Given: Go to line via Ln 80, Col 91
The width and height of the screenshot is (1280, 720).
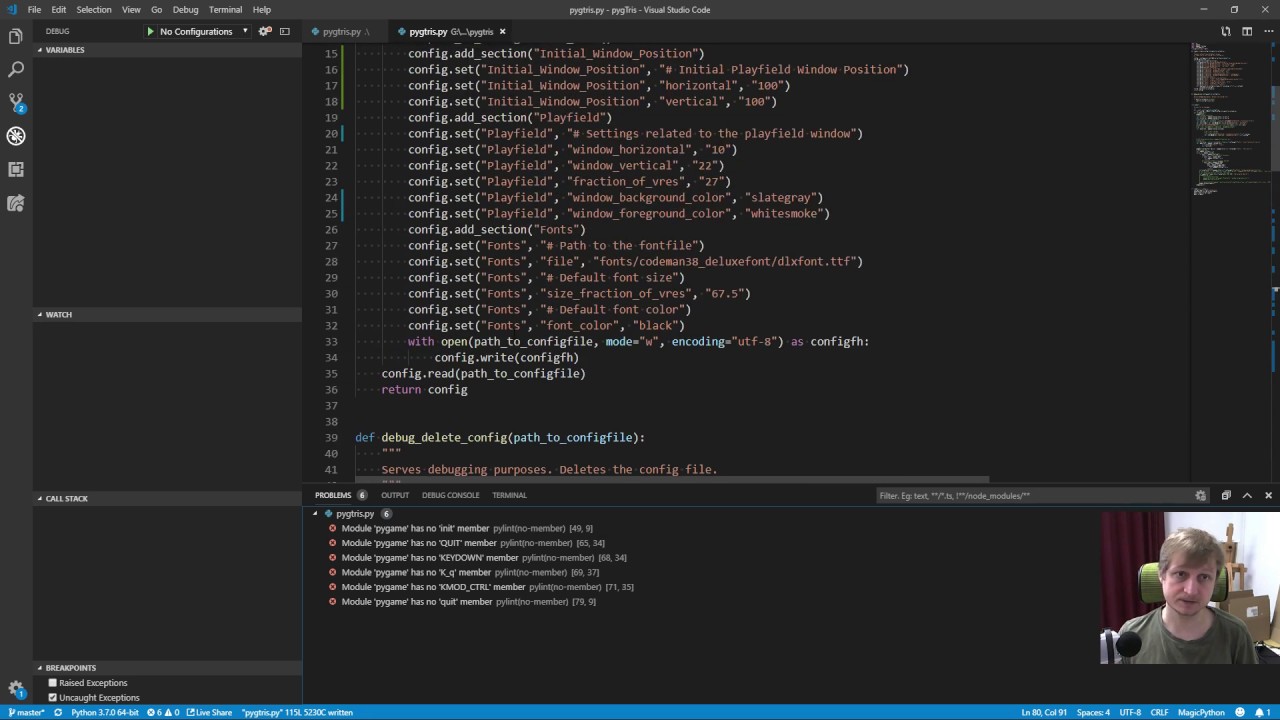Looking at the screenshot, I should click(x=1044, y=712).
